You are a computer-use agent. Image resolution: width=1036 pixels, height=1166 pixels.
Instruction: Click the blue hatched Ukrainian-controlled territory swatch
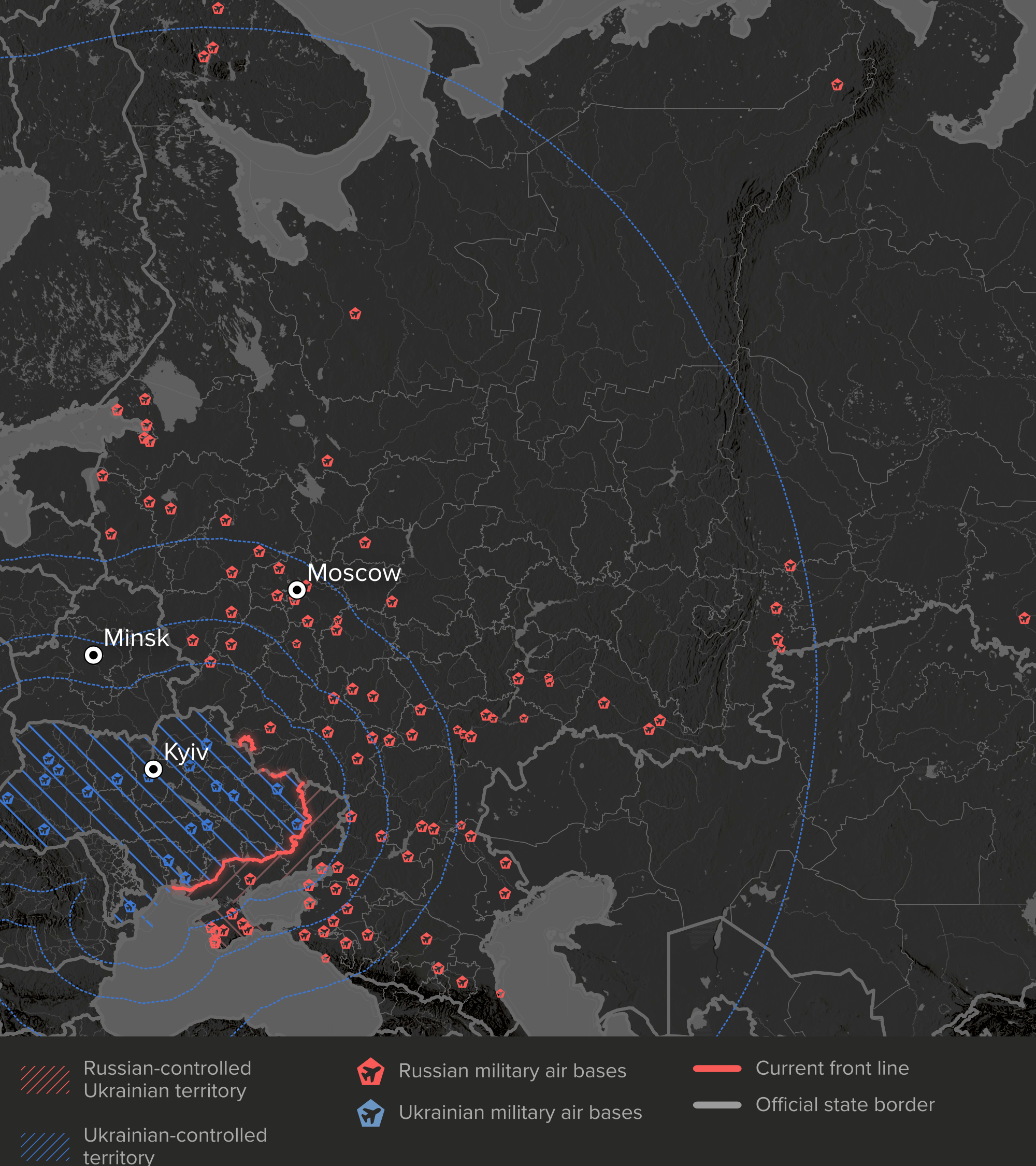(45, 1146)
